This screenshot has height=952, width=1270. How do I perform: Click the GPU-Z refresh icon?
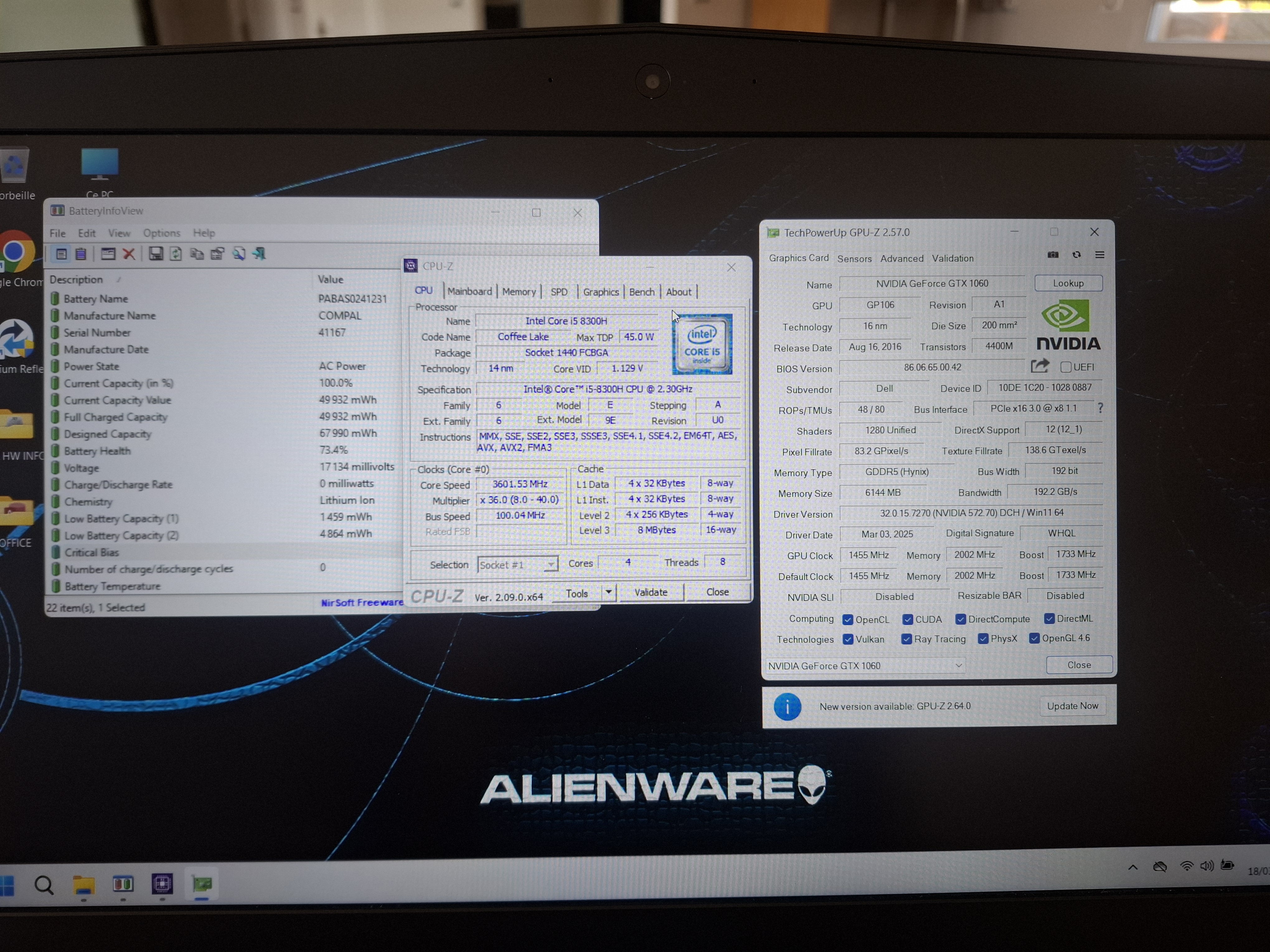(1076, 255)
